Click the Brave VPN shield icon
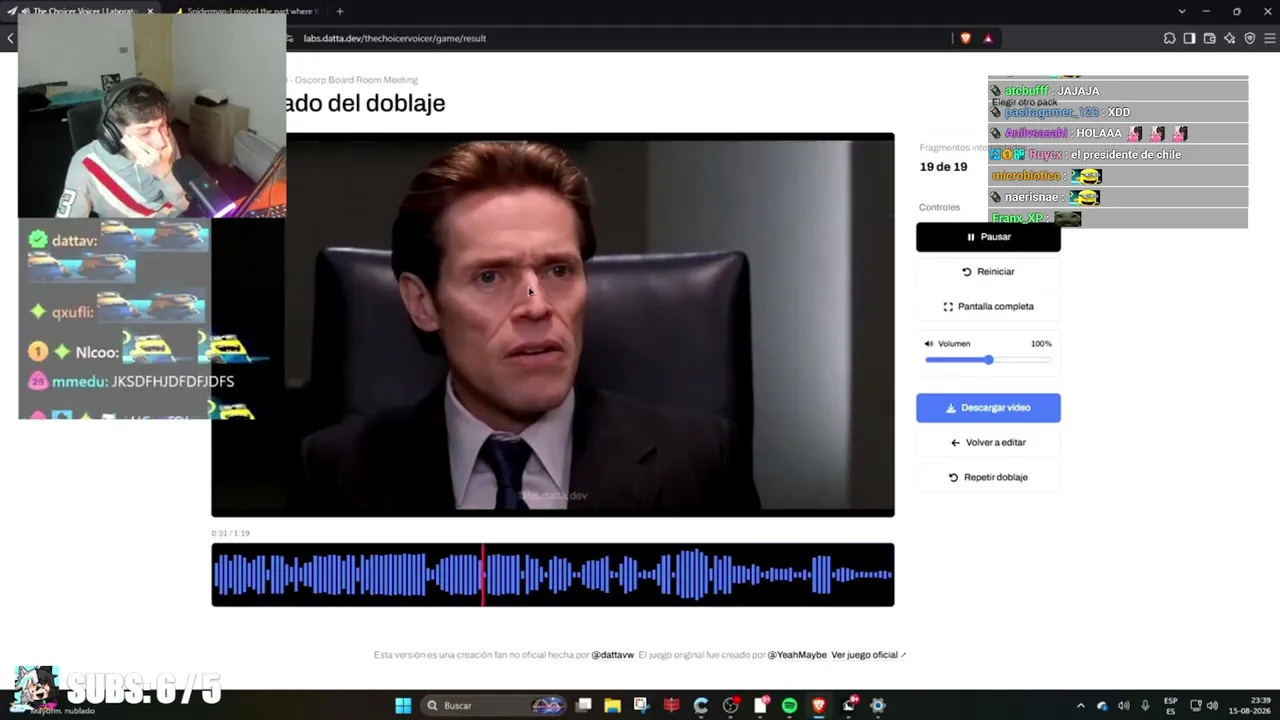 coord(1249,38)
